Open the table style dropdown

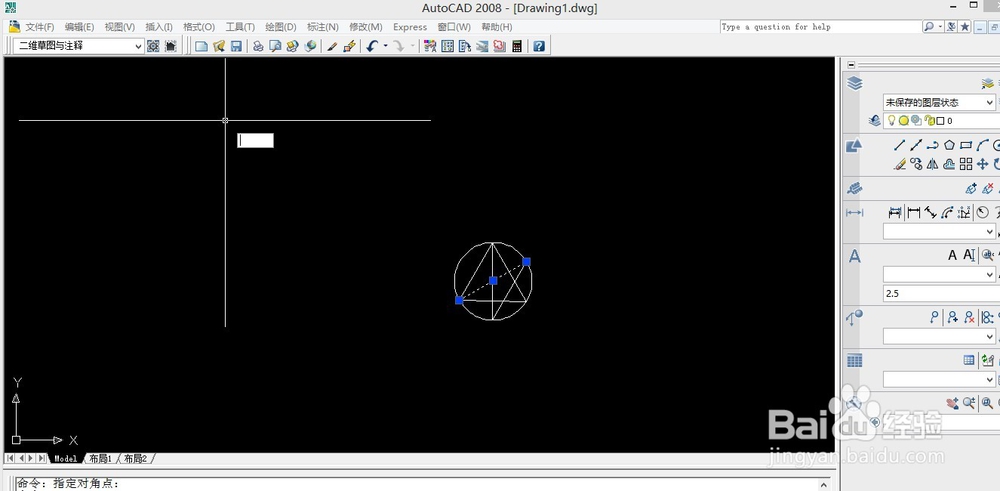[x=939, y=379]
